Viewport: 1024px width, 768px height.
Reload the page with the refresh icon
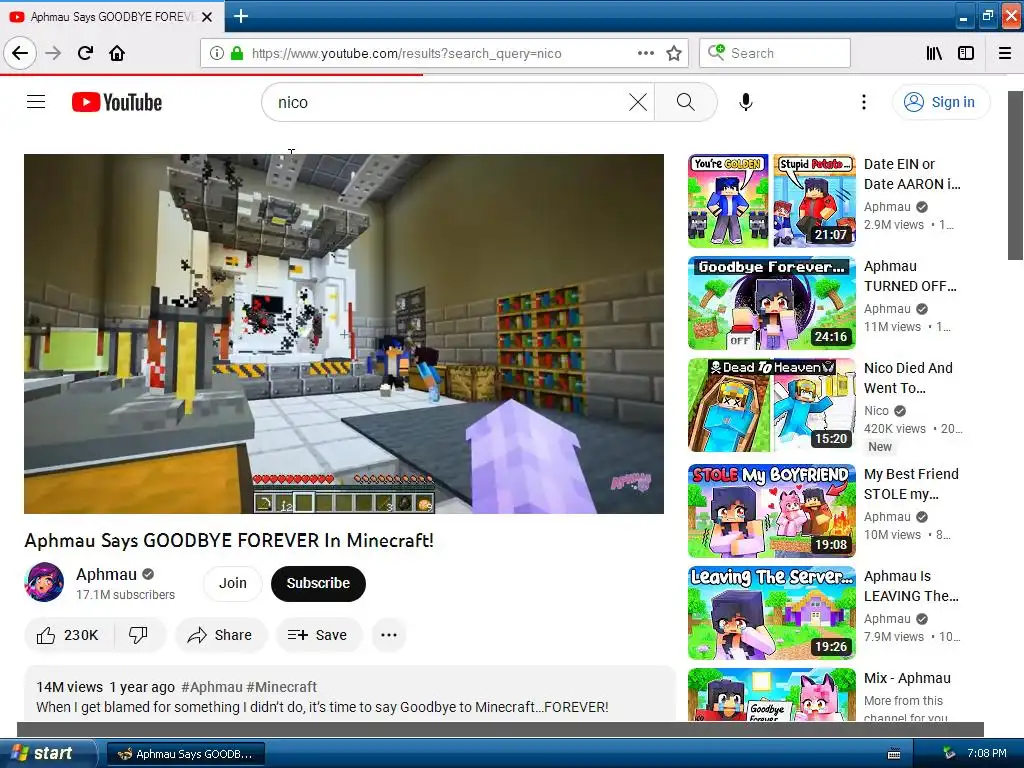(x=85, y=53)
